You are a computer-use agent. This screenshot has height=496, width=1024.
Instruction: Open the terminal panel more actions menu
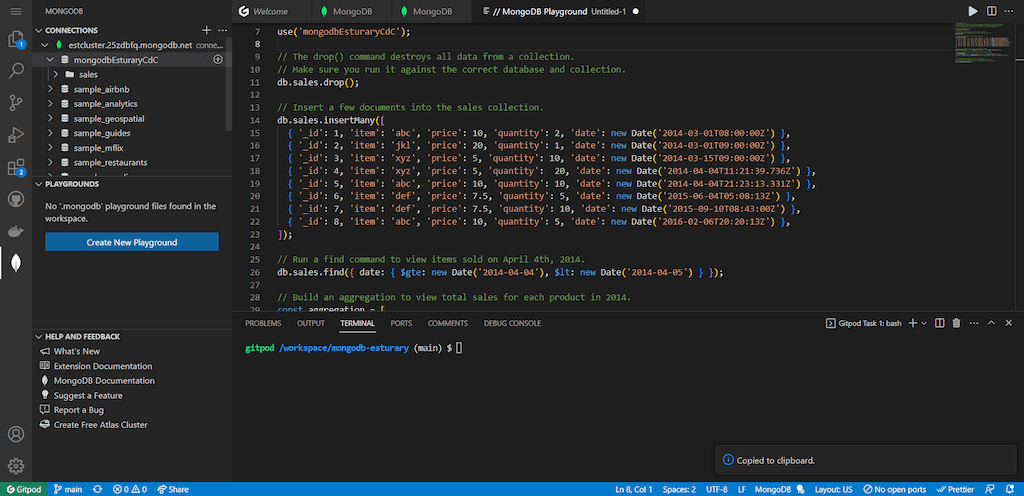click(974, 323)
